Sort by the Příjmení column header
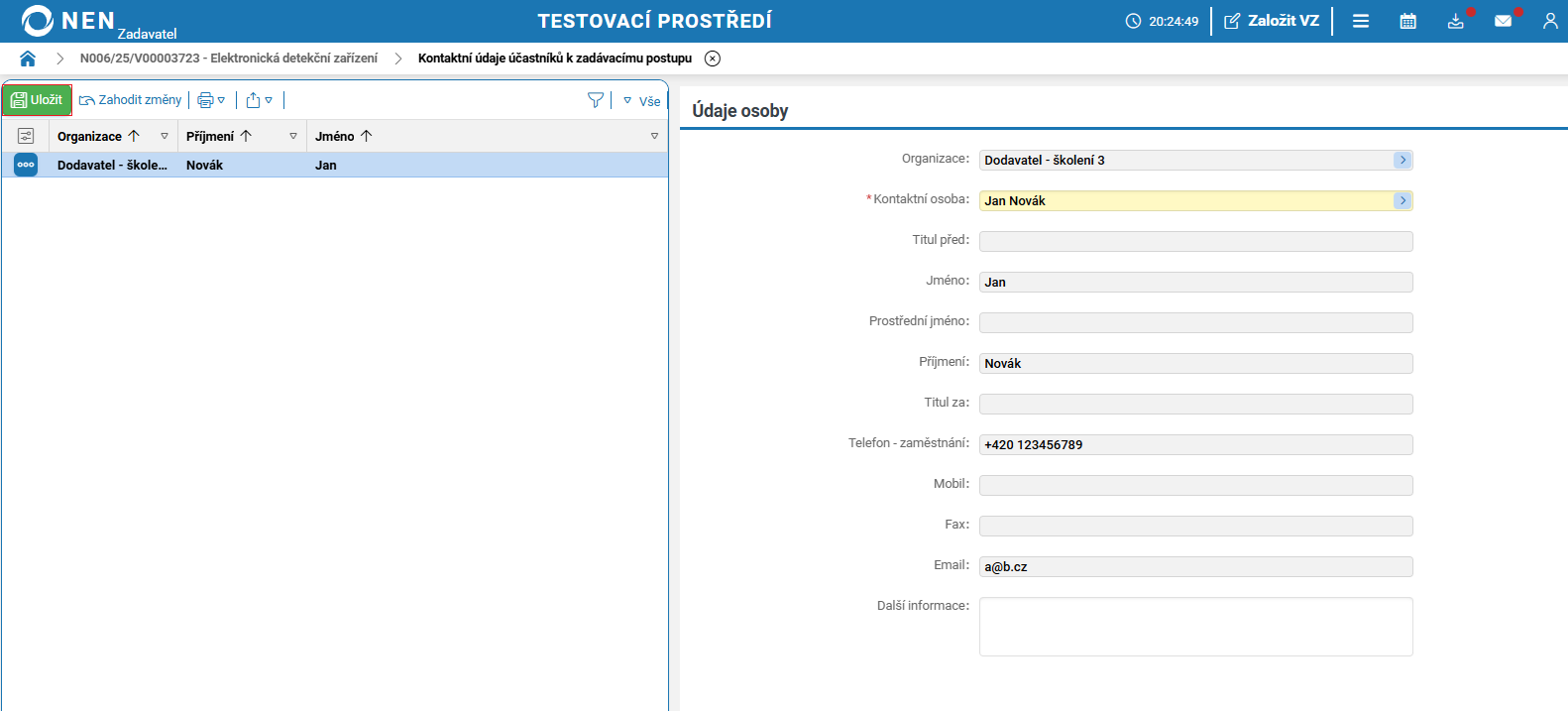This screenshot has width=1568, height=711. tap(210, 136)
